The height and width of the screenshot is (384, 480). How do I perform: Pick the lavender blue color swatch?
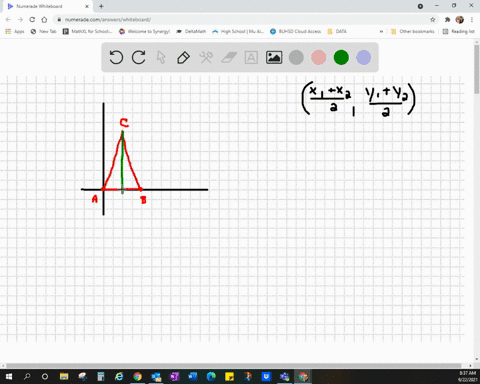click(363, 57)
